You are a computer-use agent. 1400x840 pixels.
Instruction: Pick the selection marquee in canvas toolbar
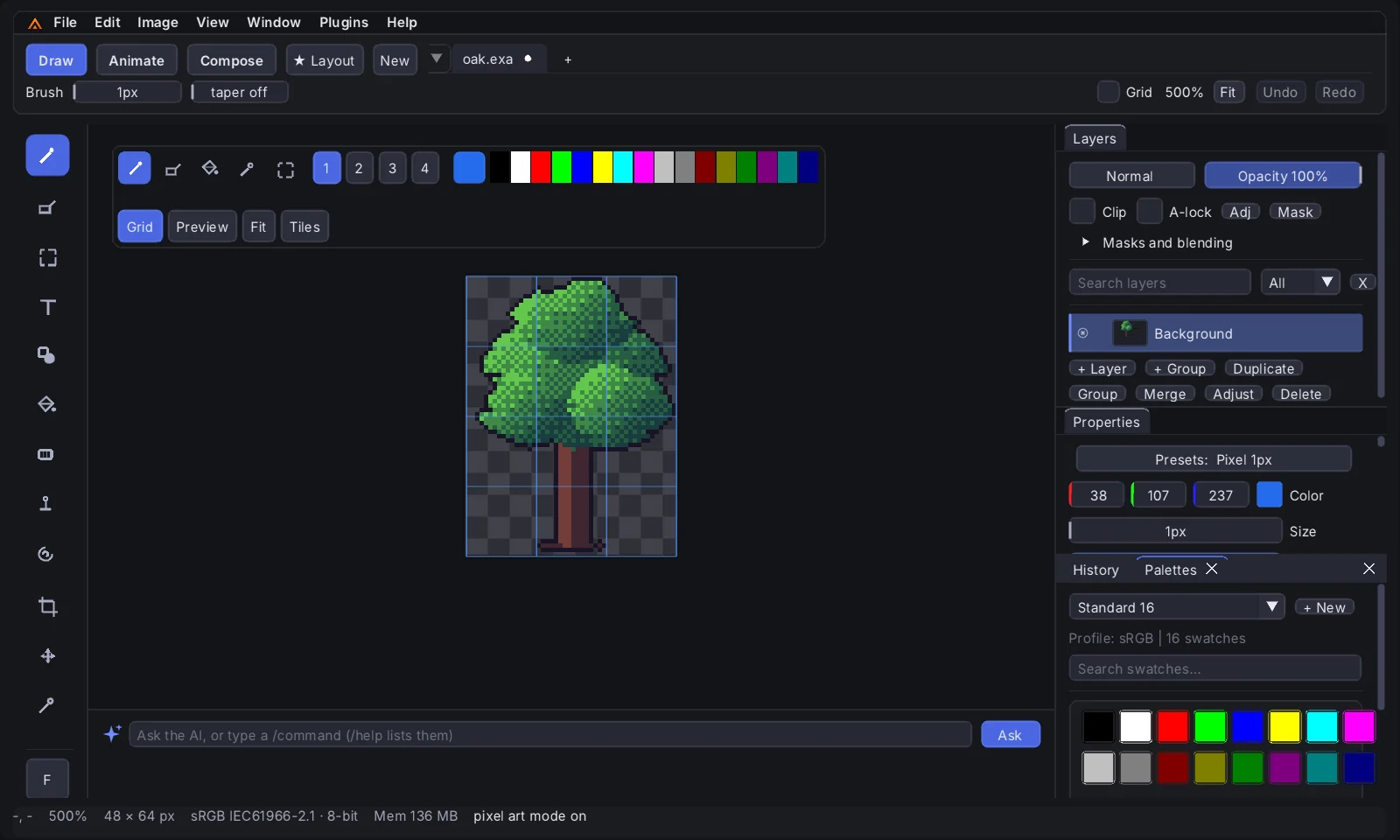(x=285, y=170)
